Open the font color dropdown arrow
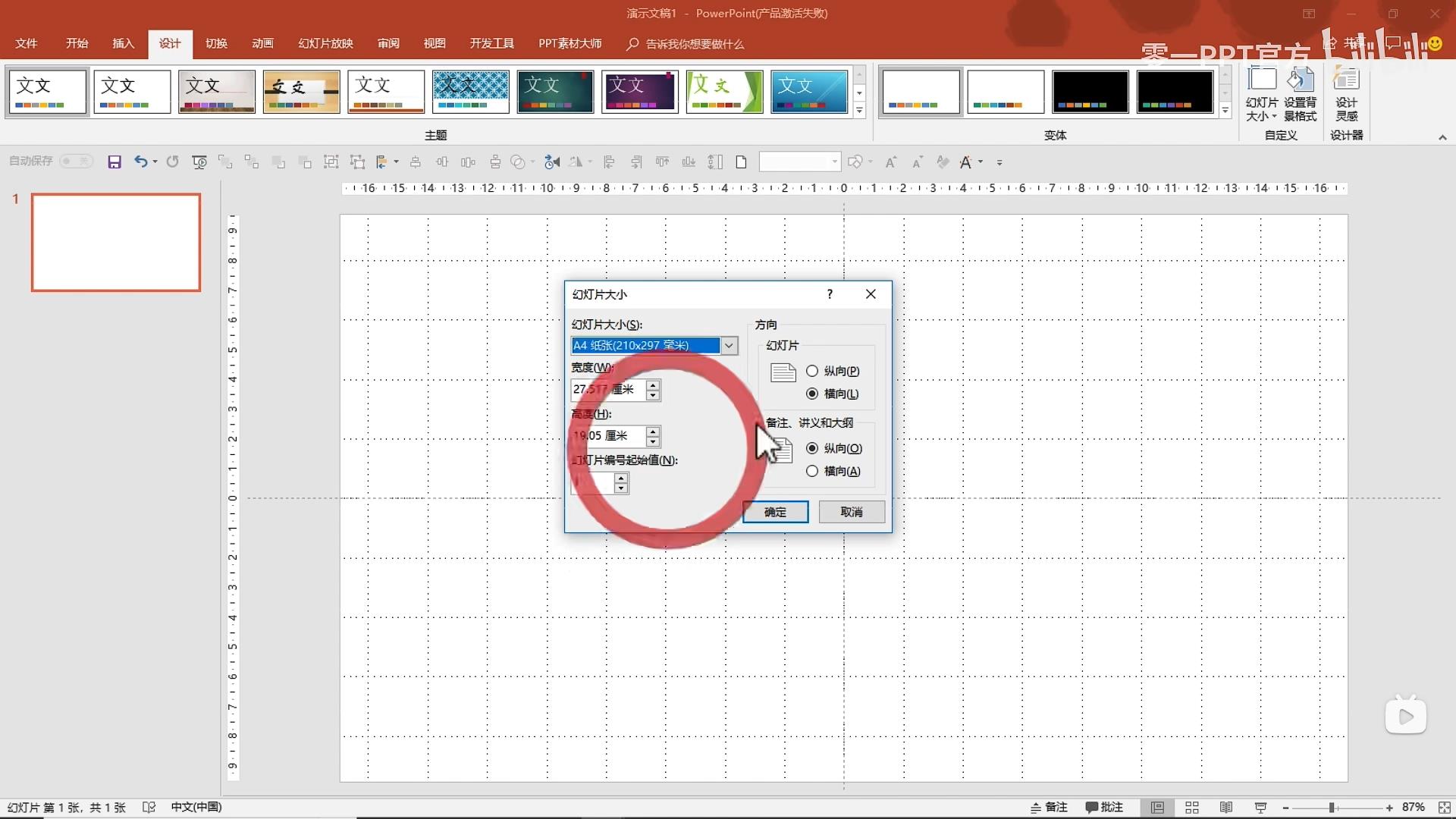Screen dimensions: 1456x819 click(981, 162)
